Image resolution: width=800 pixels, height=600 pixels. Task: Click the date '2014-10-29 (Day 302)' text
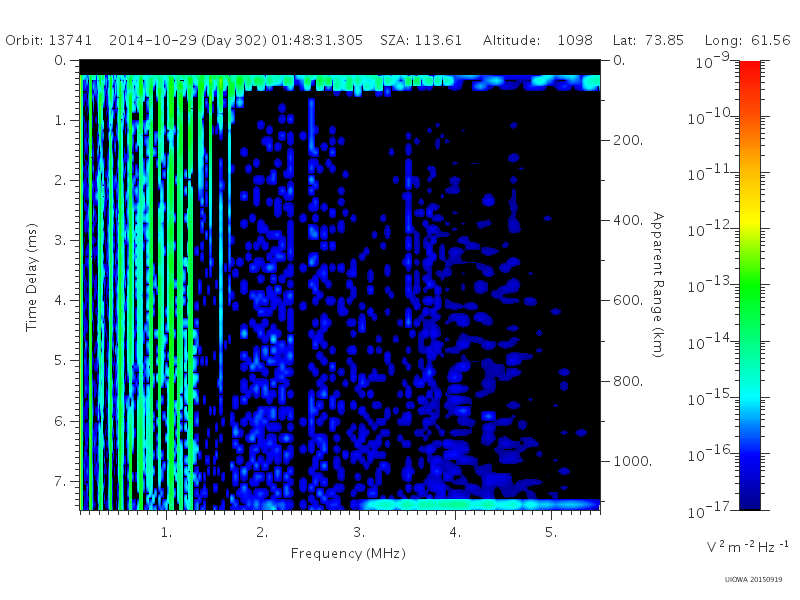coord(188,40)
